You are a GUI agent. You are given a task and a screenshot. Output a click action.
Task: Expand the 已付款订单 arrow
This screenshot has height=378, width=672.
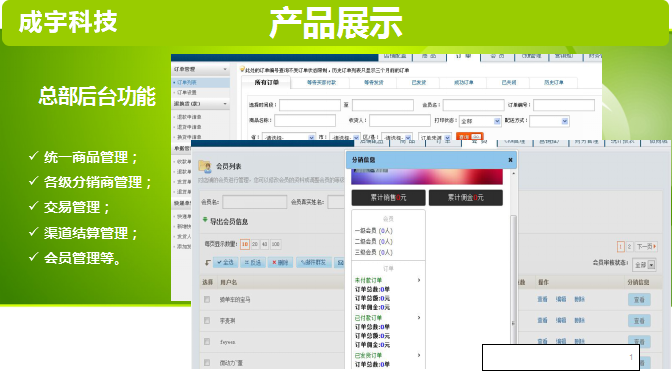(x=419, y=318)
